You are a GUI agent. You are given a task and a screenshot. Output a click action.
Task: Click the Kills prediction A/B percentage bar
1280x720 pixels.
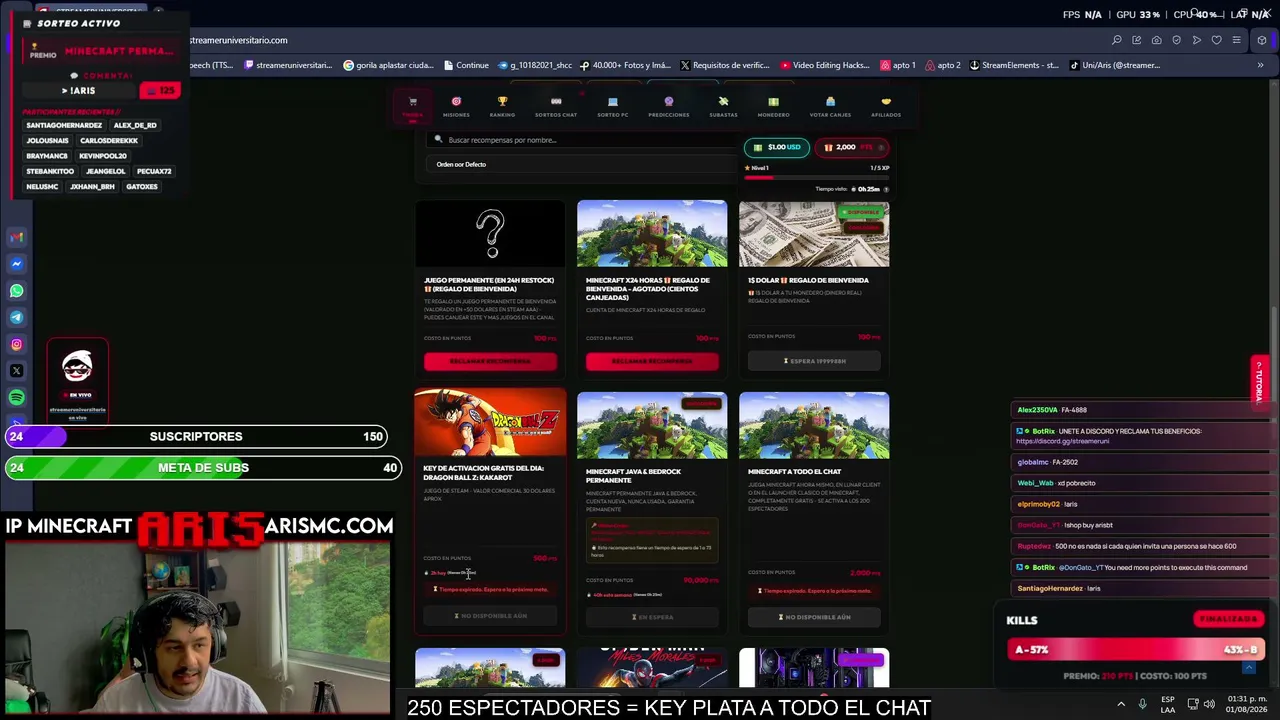point(1136,650)
